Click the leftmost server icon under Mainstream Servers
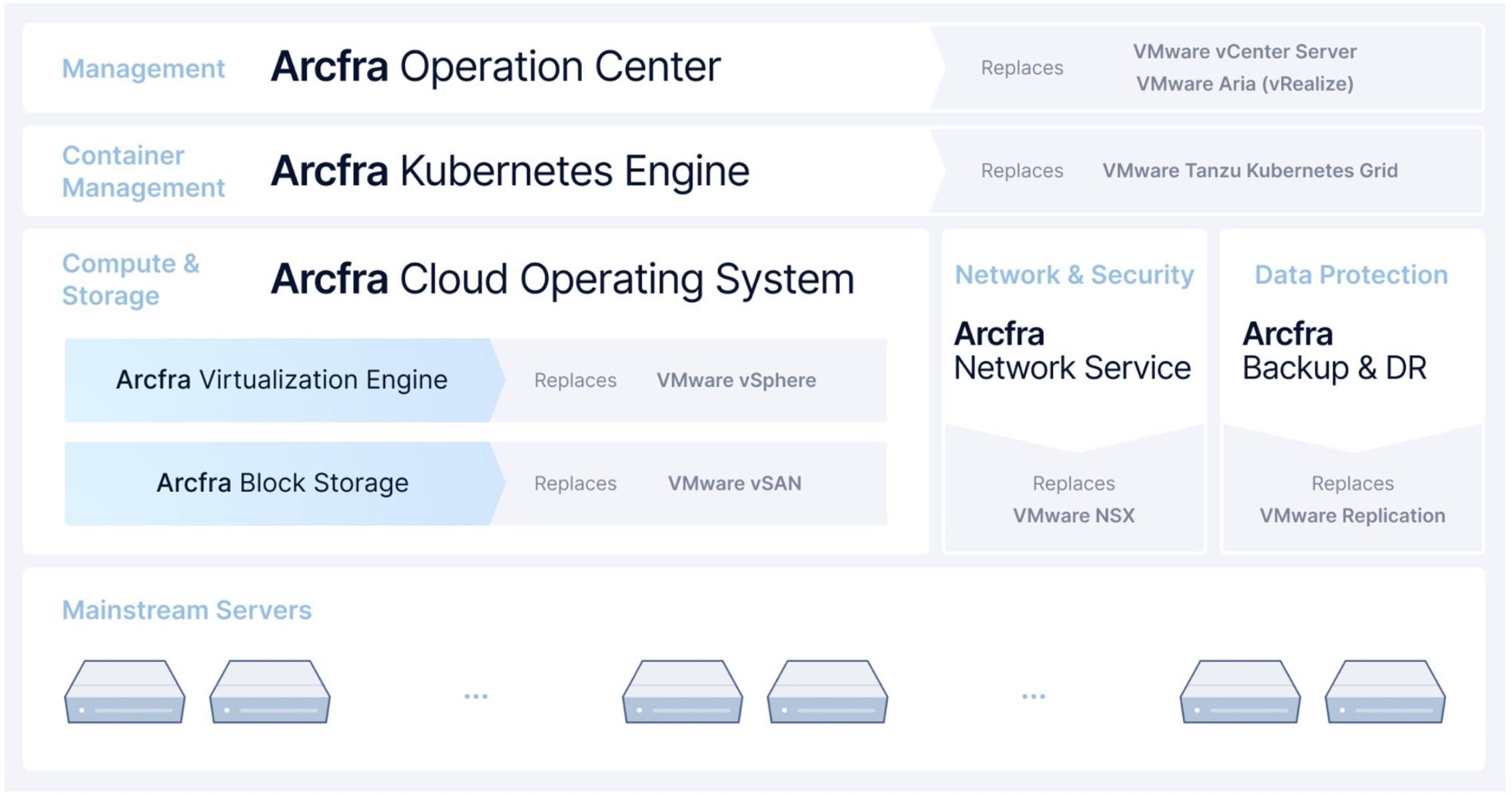 [x=125, y=692]
